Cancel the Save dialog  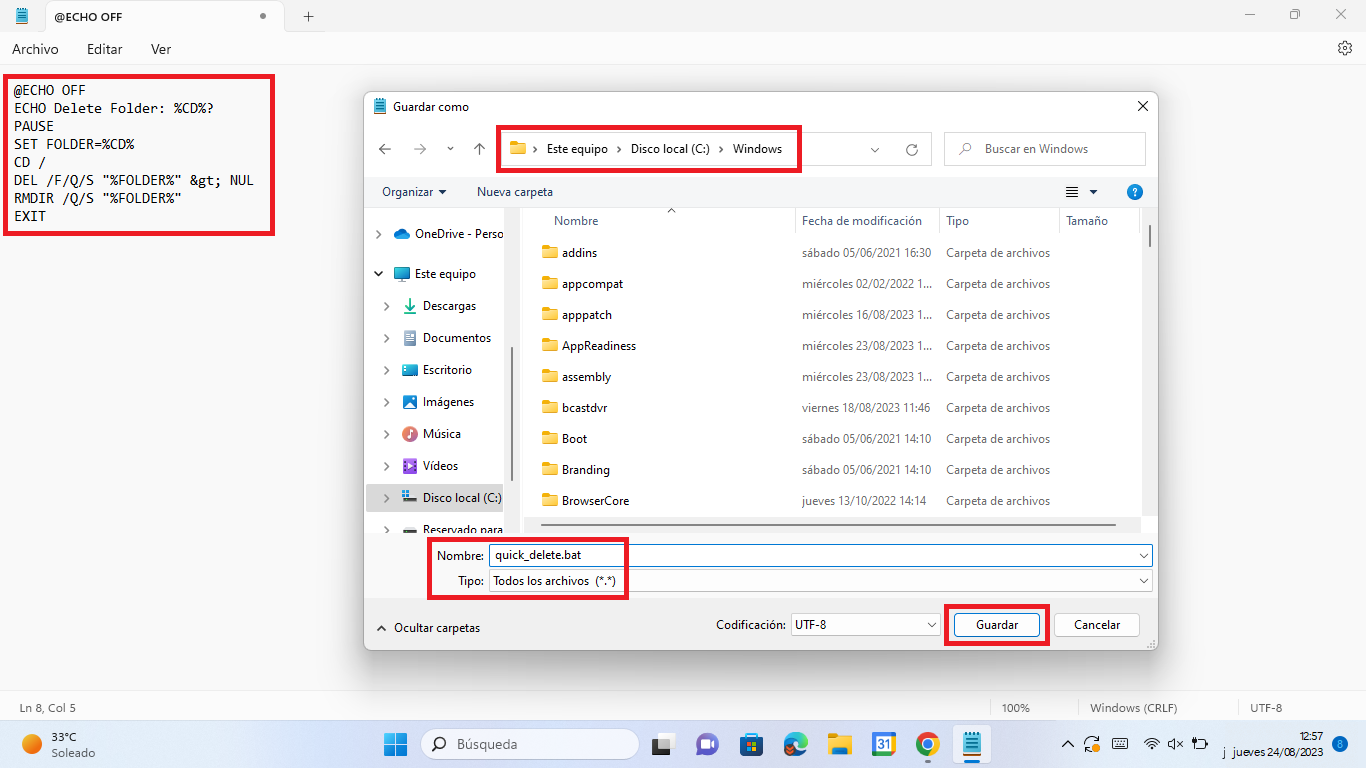1096,625
